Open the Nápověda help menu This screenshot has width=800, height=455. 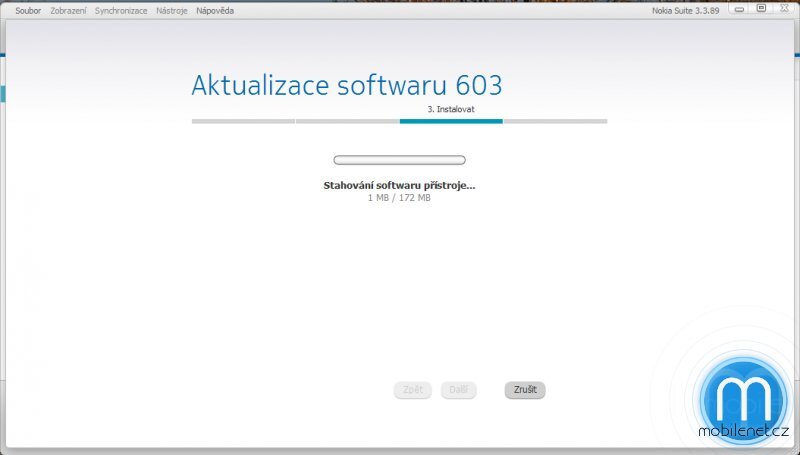click(x=215, y=10)
